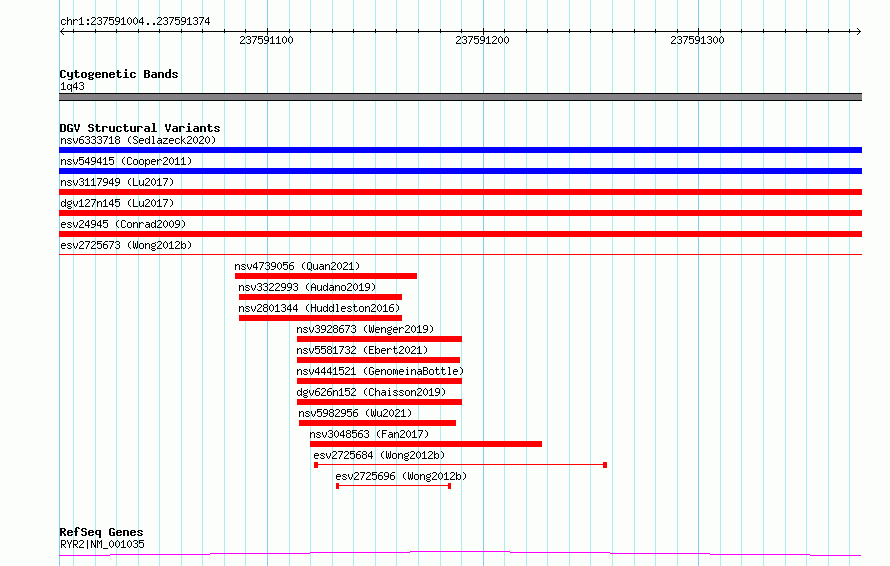890x566 pixels.
Task: Select the nsv5581732 (Ebert2021) red bar
Action: (x=378, y=360)
